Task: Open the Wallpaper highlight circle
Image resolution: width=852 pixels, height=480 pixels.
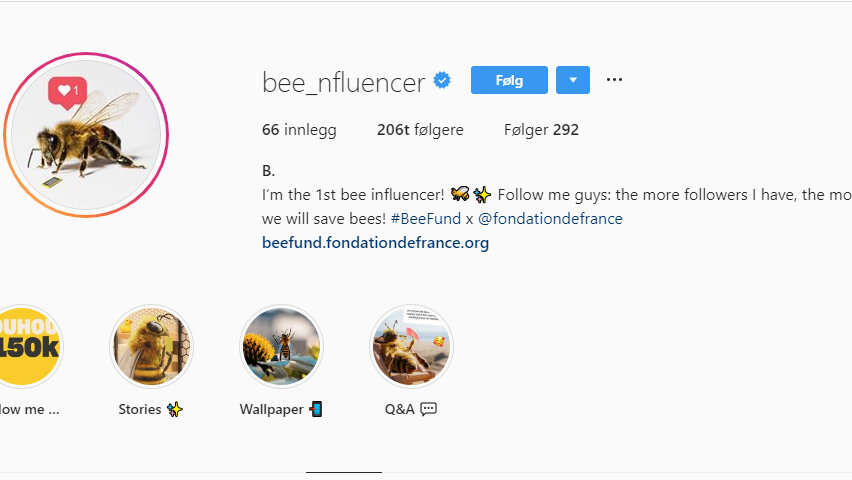Action: (x=281, y=346)
